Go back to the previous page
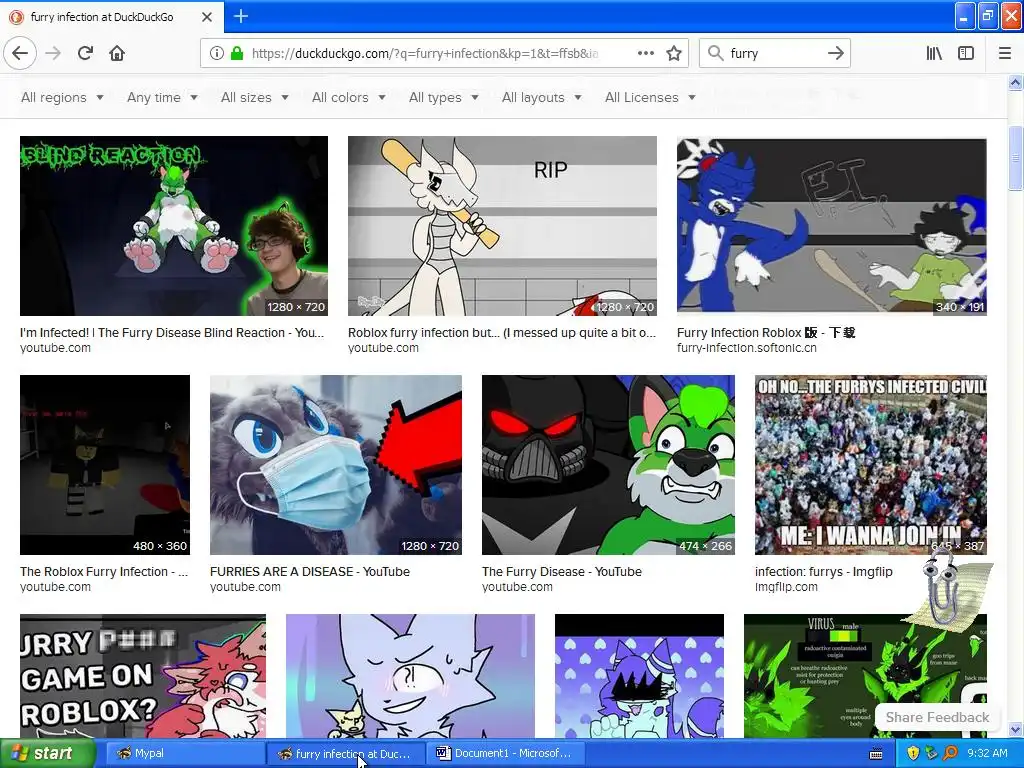The image size is (1024, 768). 20,53
